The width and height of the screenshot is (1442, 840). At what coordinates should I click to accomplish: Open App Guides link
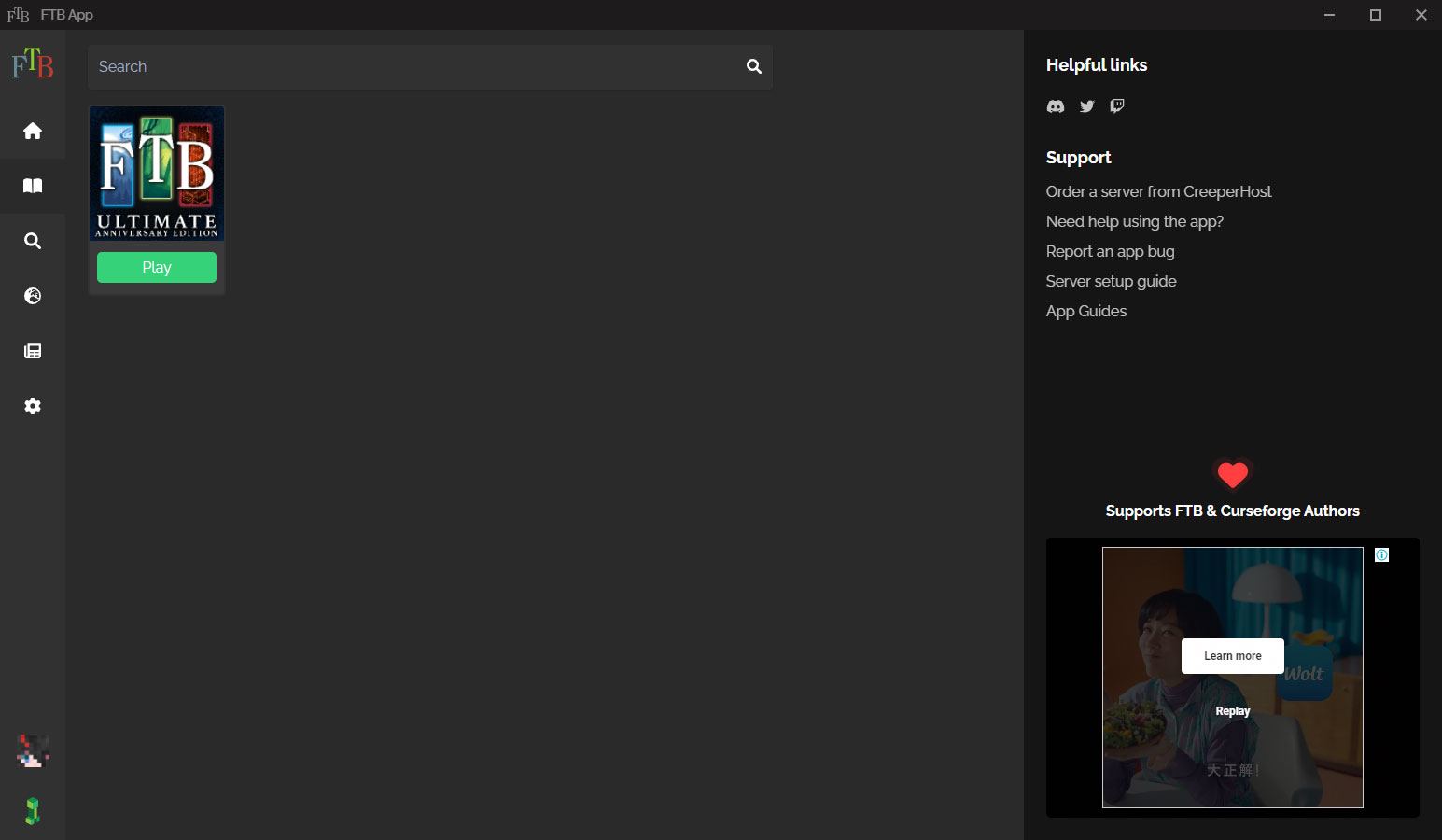(x=1086, y=311)
